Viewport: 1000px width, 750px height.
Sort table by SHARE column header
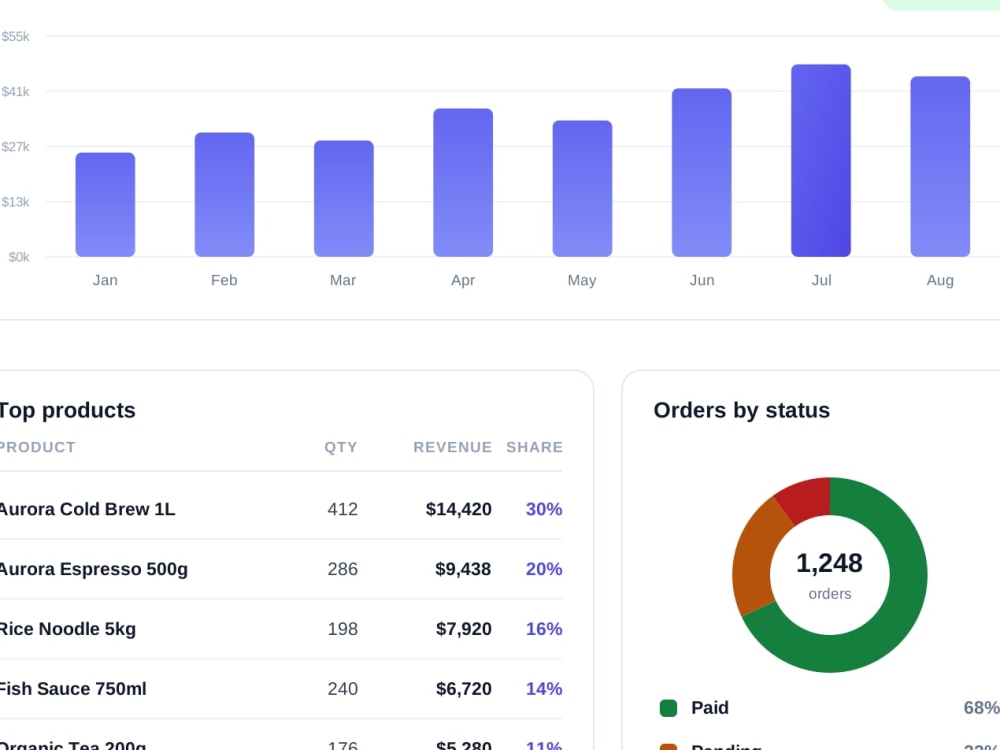click(x=534, y=447)
